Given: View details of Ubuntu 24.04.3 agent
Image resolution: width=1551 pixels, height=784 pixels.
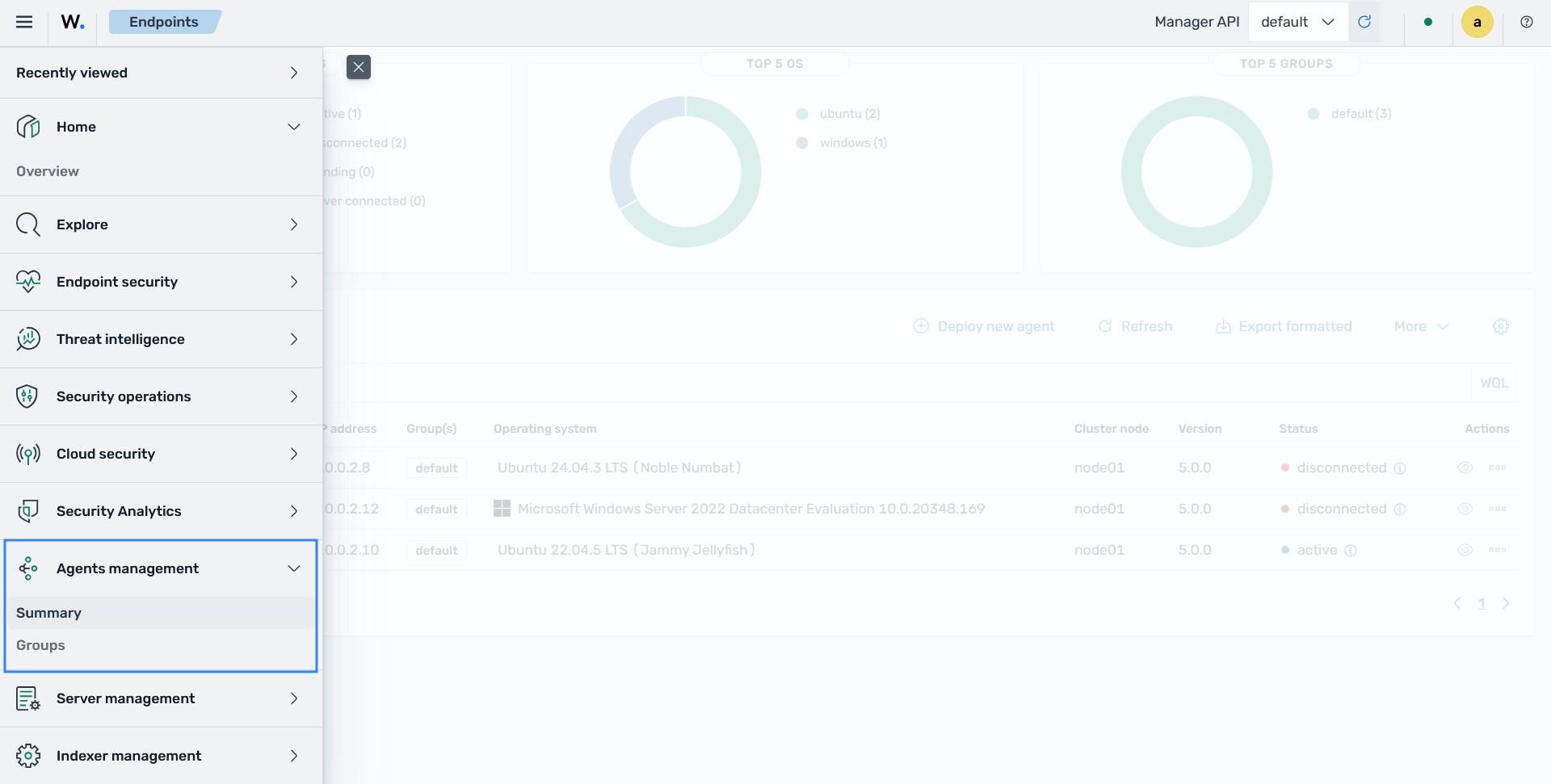Looking at the screenshot, I should coord(1465,467).
